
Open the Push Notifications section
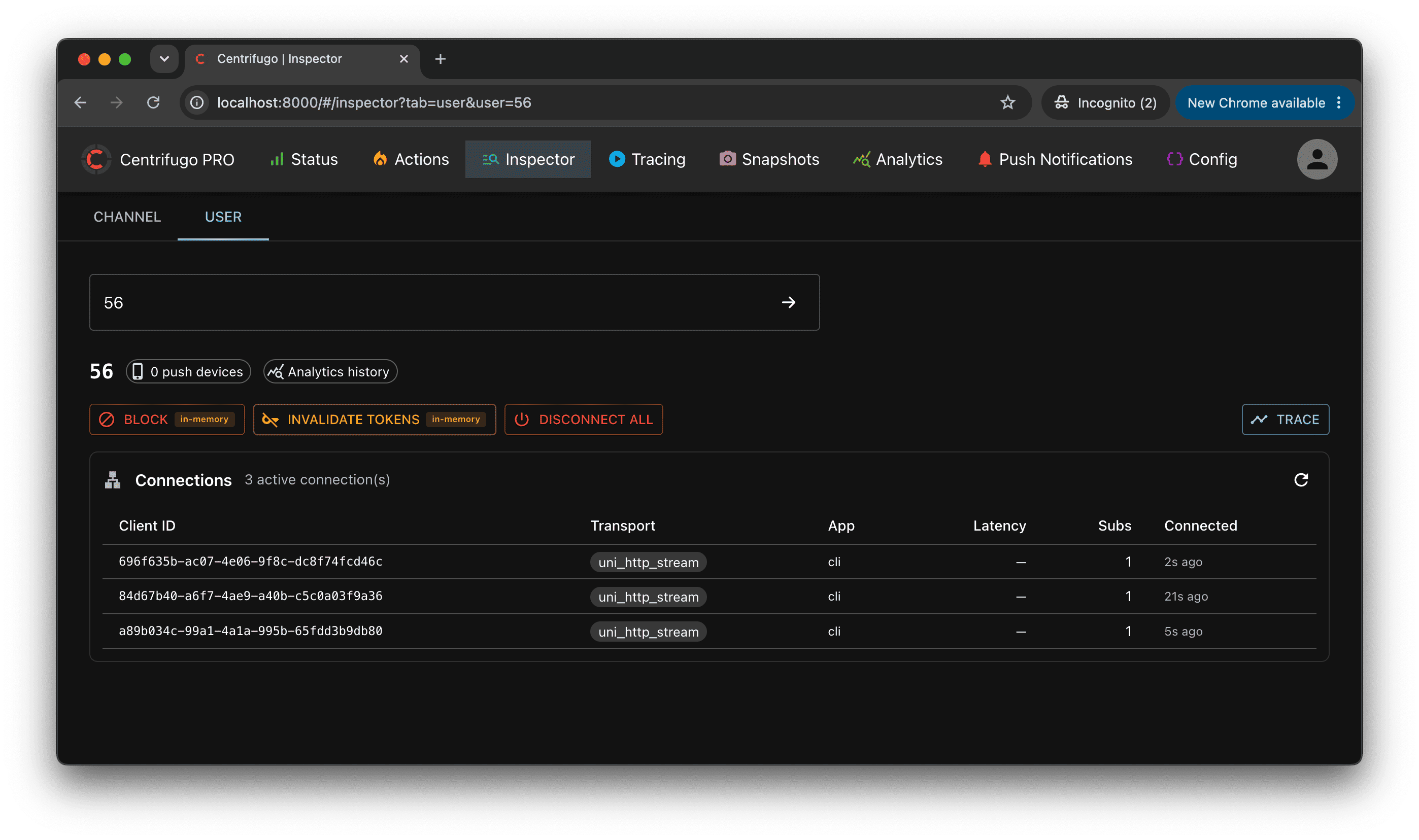[1054, 160]
